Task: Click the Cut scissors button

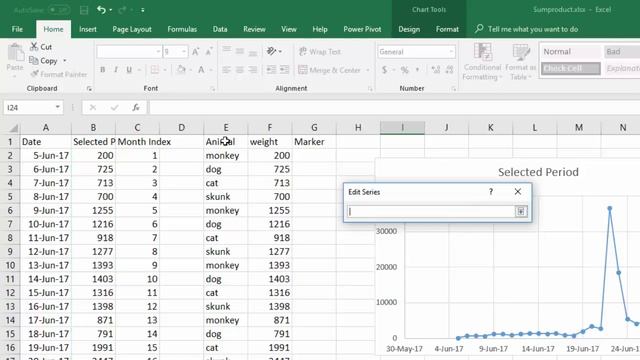Action: pyautogui.click(x=41, y=47)
